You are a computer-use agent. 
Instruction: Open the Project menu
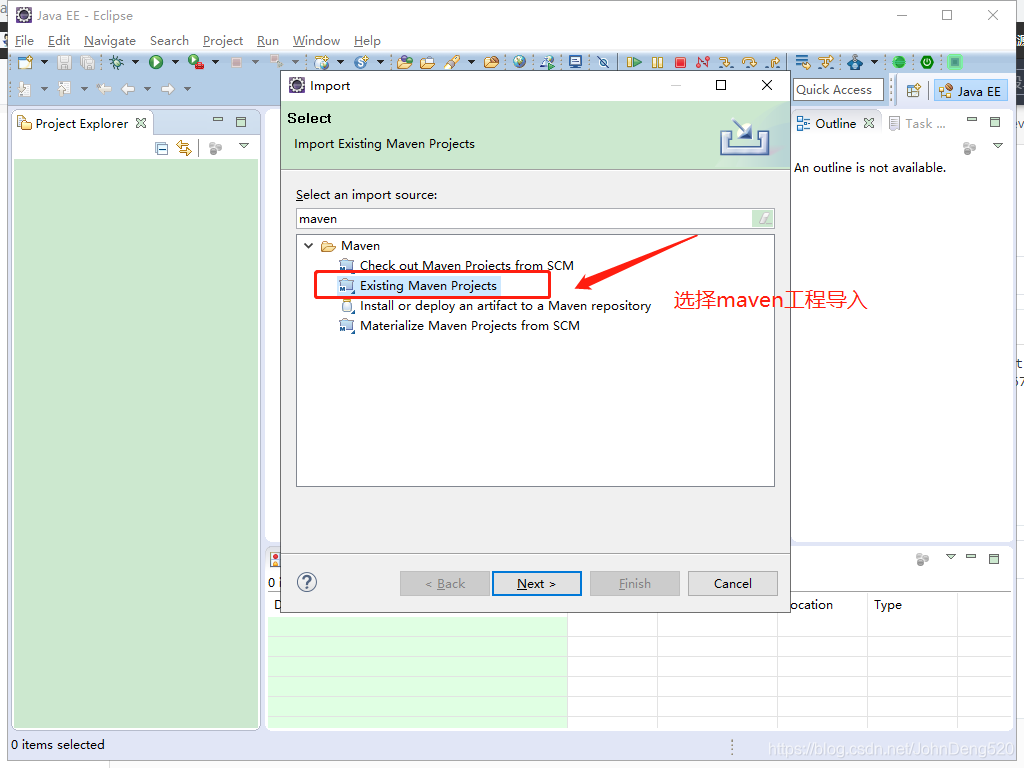[x=223, y=40]
